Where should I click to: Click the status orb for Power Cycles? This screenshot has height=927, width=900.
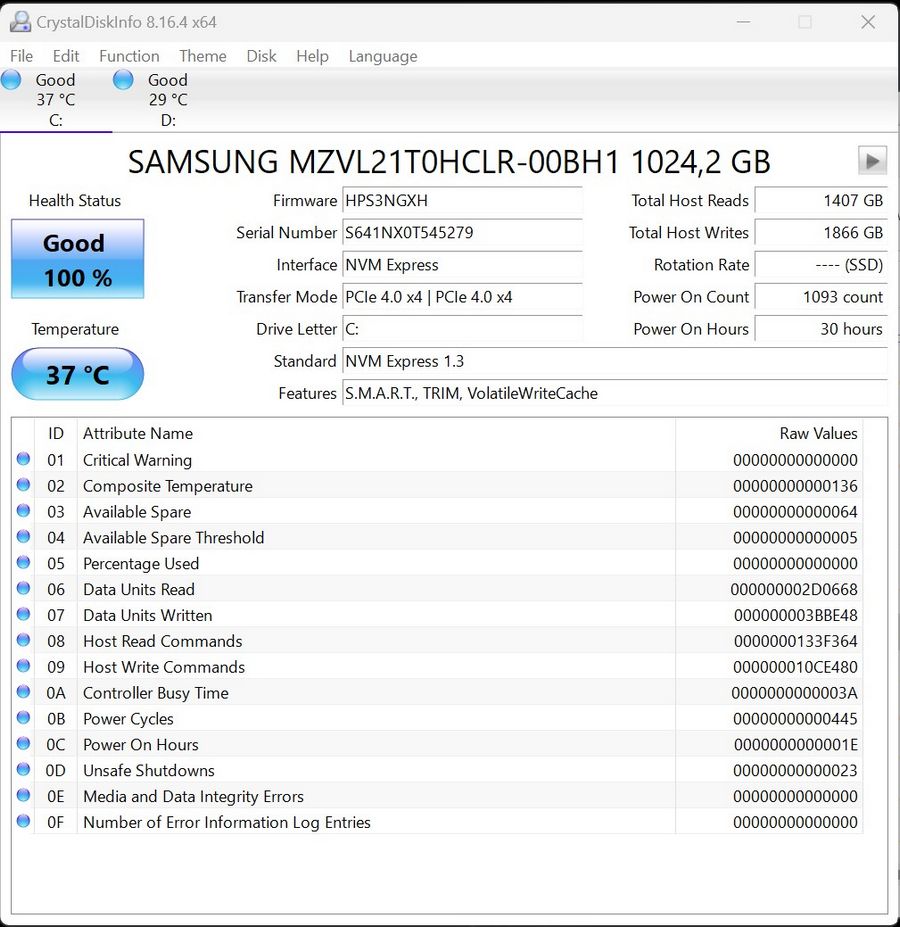(24, 717)
